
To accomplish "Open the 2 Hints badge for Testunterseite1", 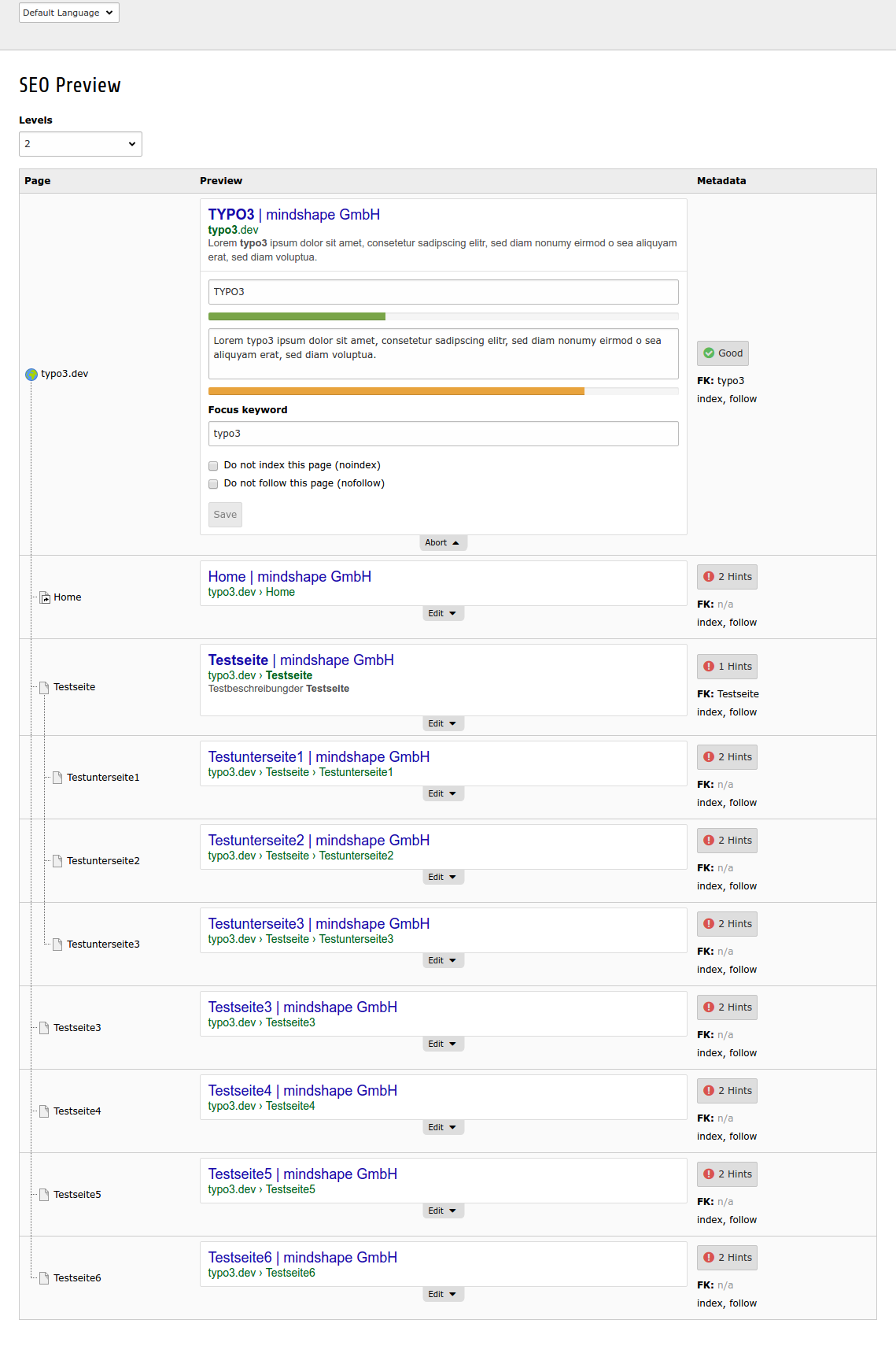I will pyautogui.click(x=727, y=757).
